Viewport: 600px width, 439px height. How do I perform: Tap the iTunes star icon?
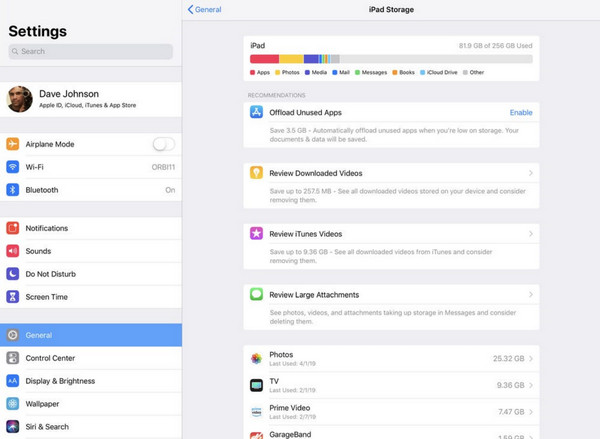click(256, 233)
